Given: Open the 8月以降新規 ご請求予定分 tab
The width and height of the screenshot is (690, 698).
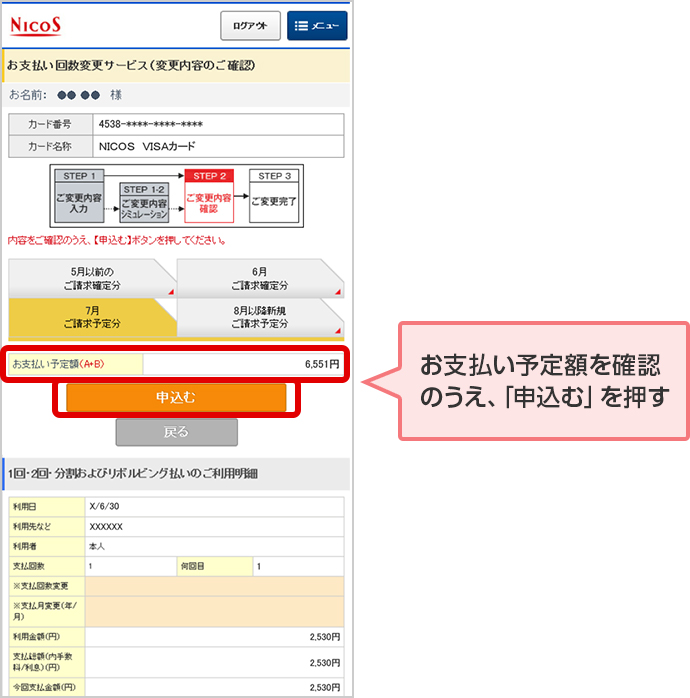Looking at the screenshot, I should tap(259, 317).
